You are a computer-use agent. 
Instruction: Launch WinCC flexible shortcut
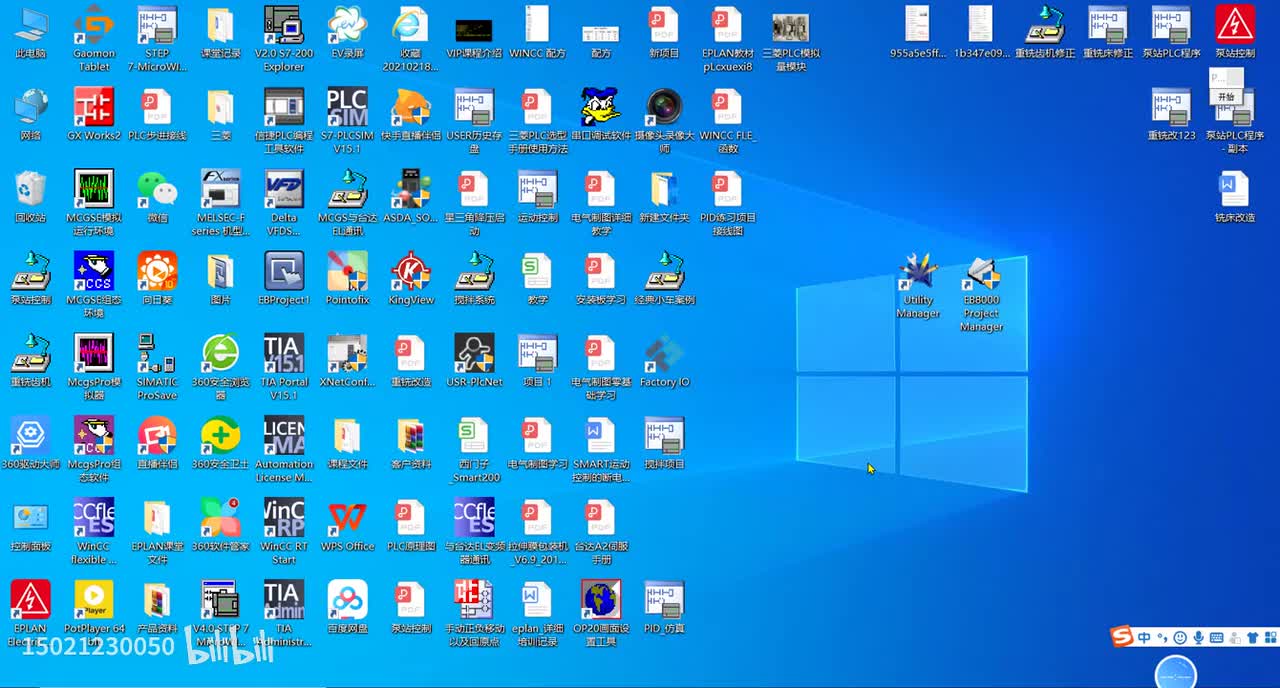pyautogui.click(x=94, y=531)
